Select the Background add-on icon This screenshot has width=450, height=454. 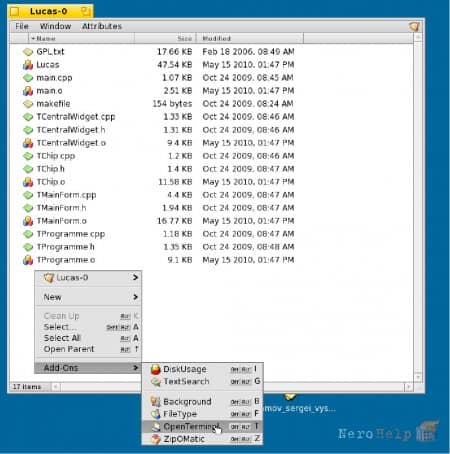pyautogui.click(x=156, y=401)
